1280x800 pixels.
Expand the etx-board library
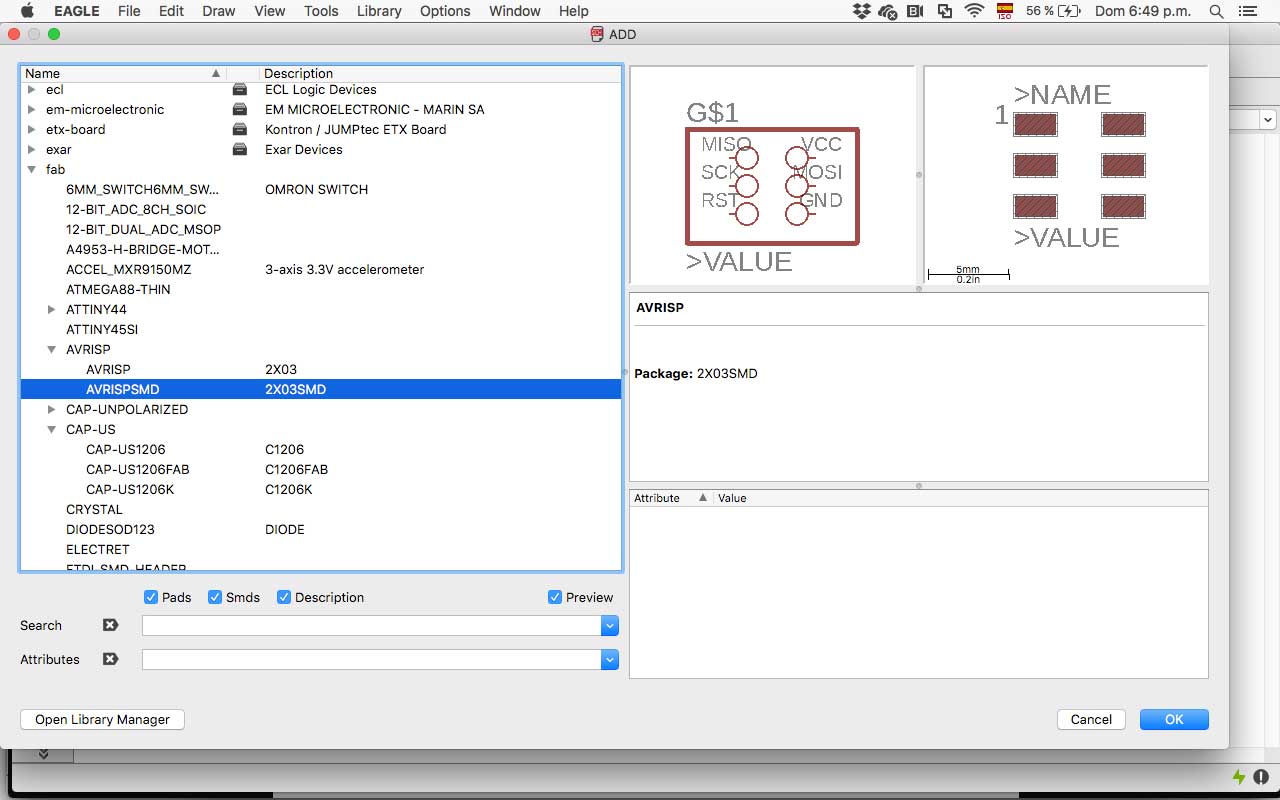[x=31, y=129]
